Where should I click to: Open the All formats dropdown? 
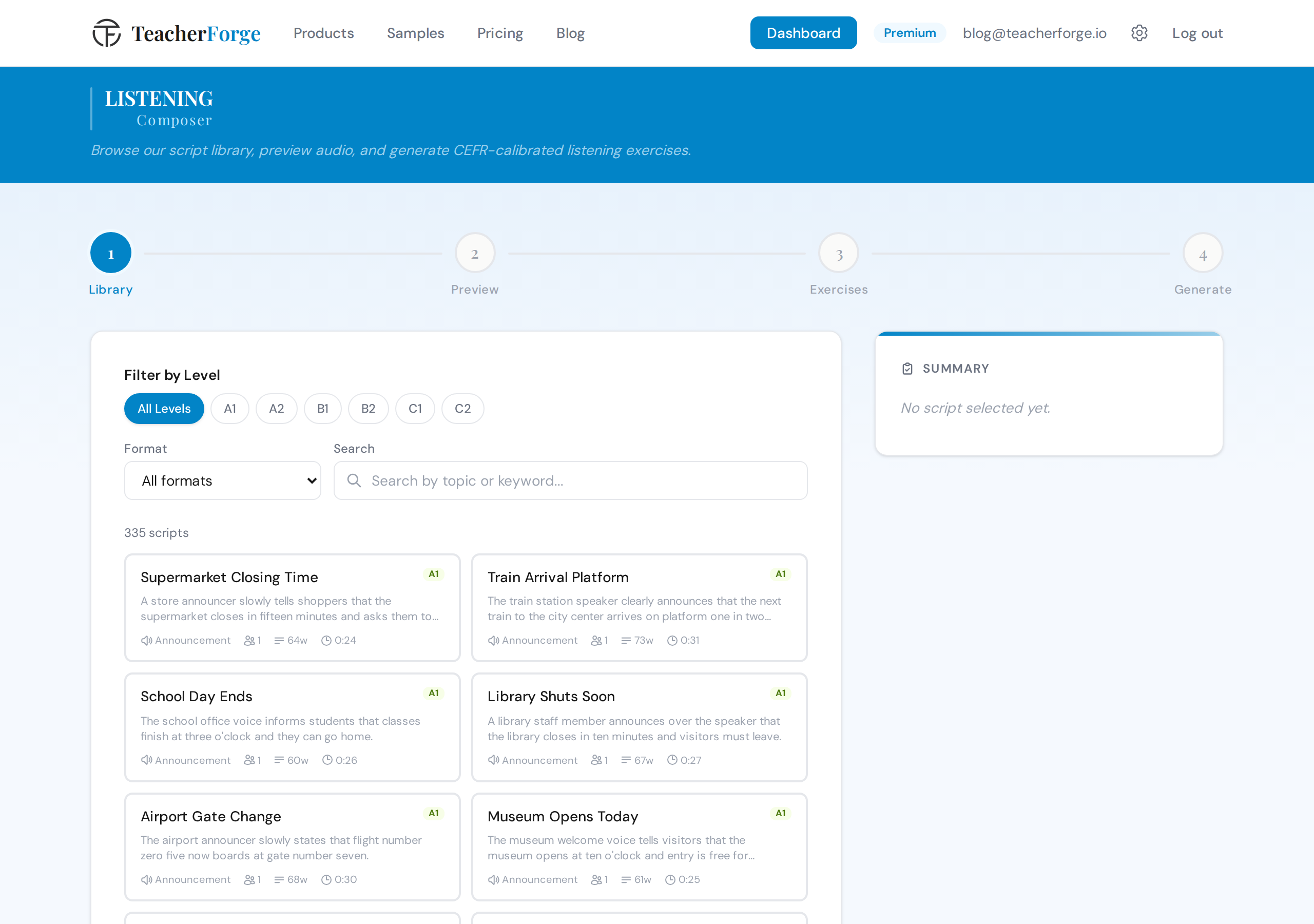223,480
